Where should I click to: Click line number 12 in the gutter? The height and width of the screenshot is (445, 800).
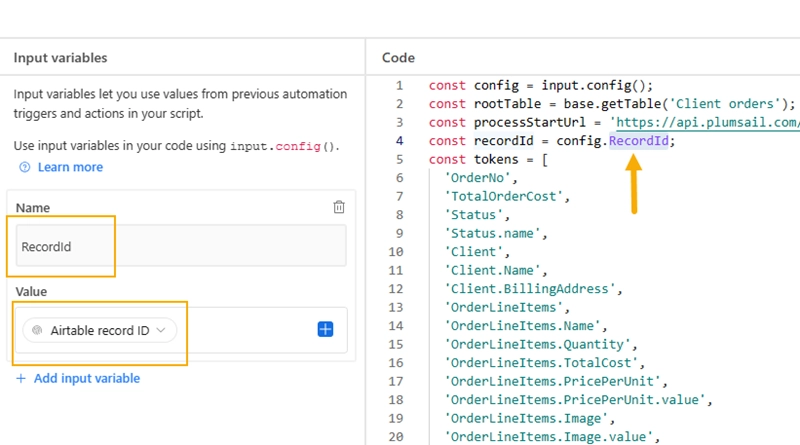[396, 289]
